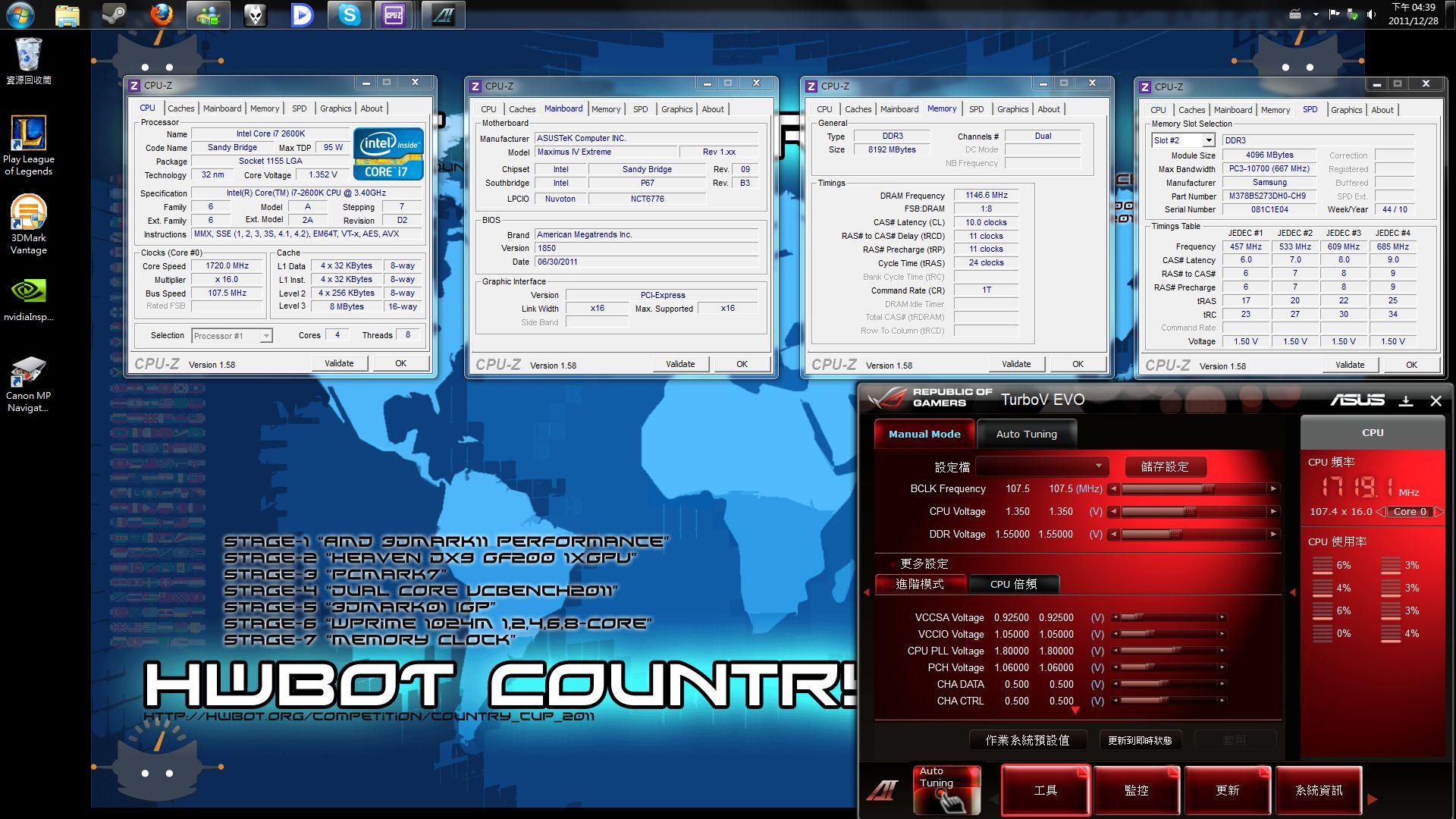Open the Windows Start orb
Screen dimensions: 1456x819
[x=20, y=14]
